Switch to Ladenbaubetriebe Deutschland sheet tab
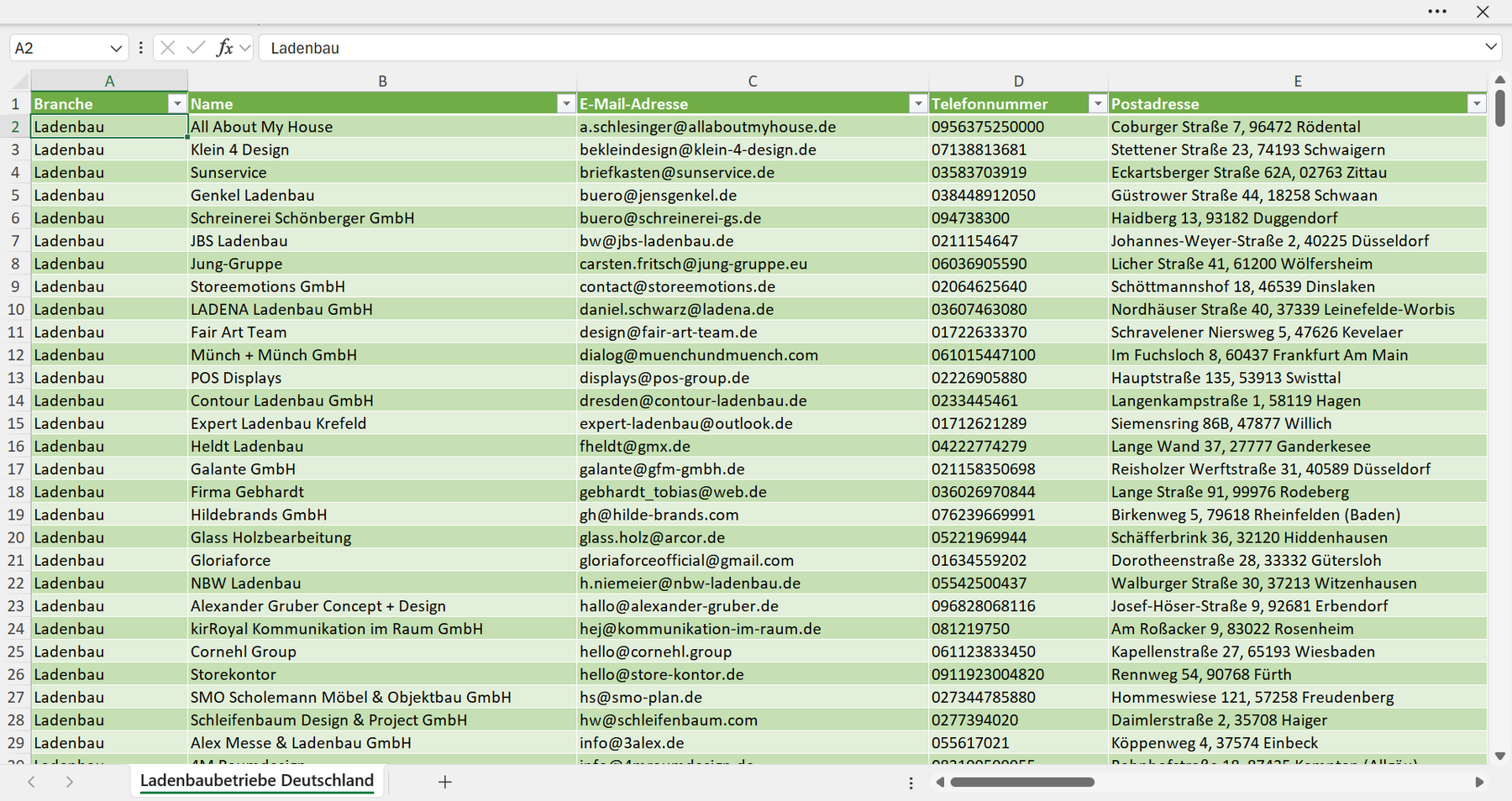The height and width of the screenshot is (801, 1512). (x=257, y=781)
